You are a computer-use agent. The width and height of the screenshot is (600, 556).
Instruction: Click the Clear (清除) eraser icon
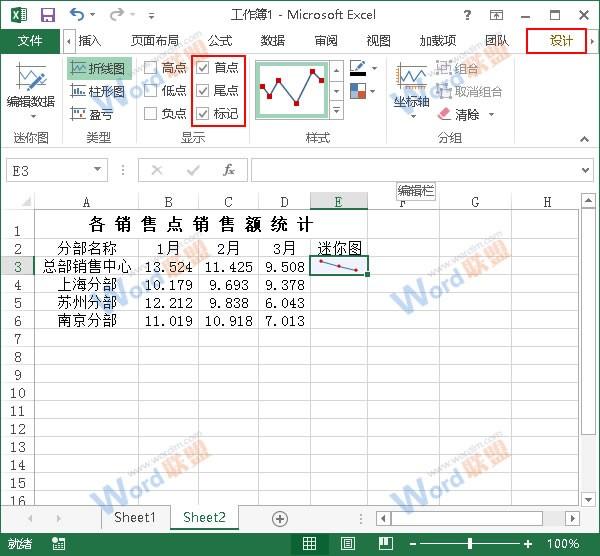[x=444, y=114]
